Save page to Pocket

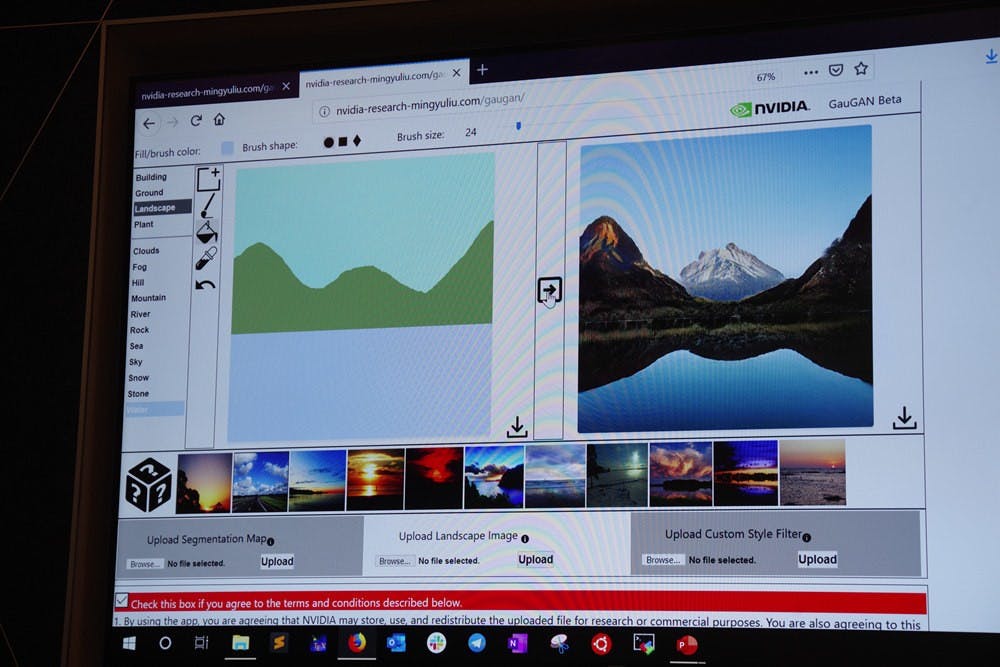(x=835, y=70)
